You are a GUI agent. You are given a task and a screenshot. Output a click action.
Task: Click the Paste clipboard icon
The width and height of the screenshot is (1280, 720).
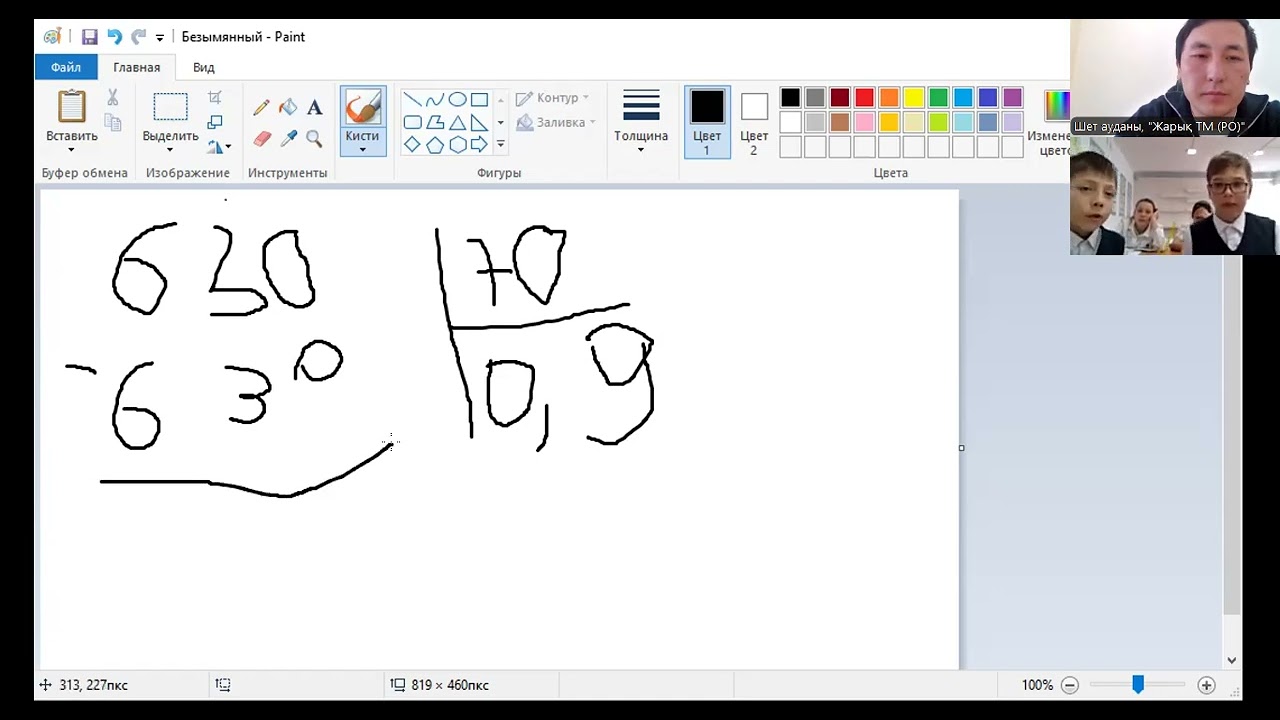tap(72, 107)
